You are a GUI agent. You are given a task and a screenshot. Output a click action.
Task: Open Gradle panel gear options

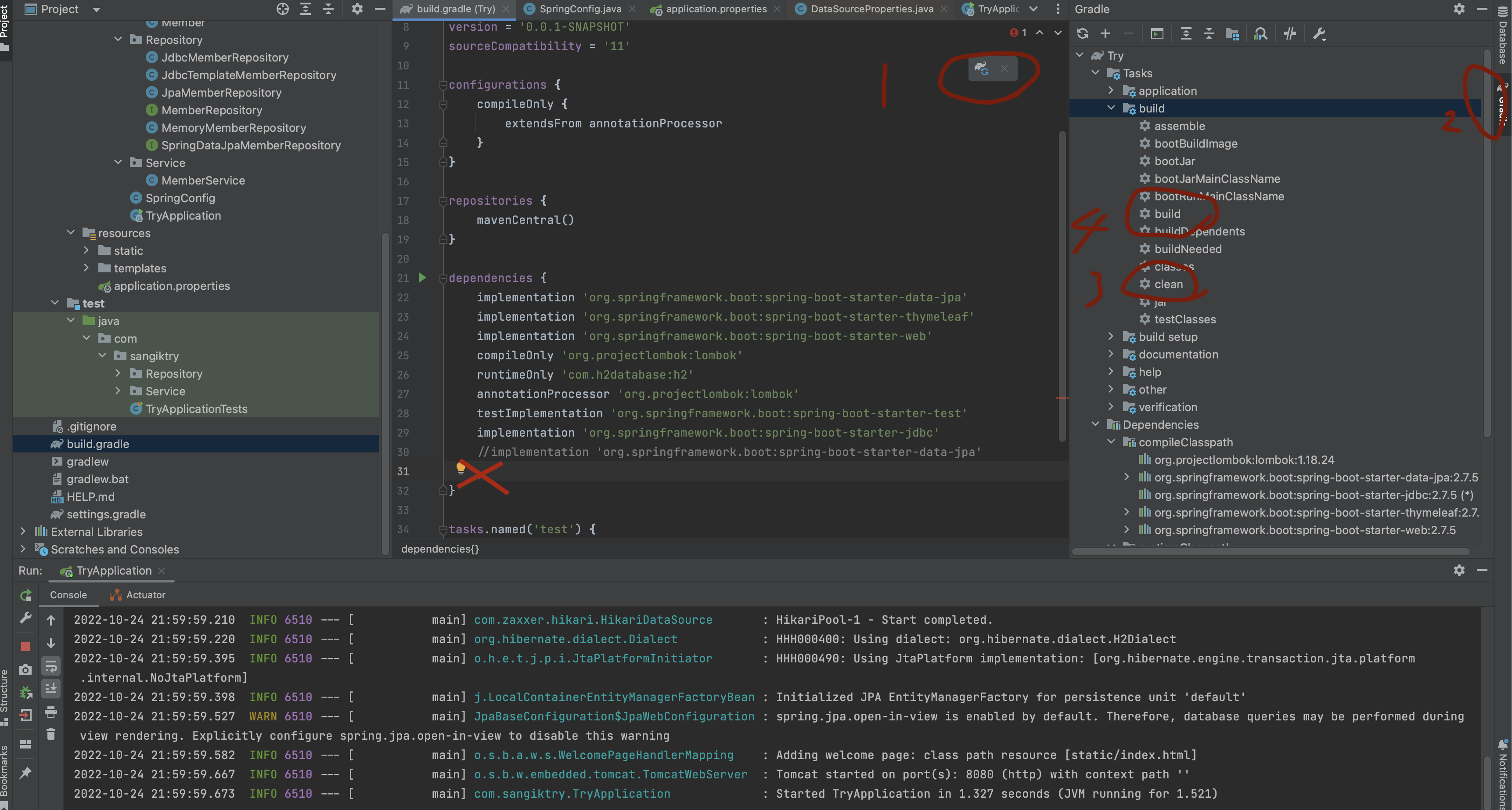[x=1459, y=9]
